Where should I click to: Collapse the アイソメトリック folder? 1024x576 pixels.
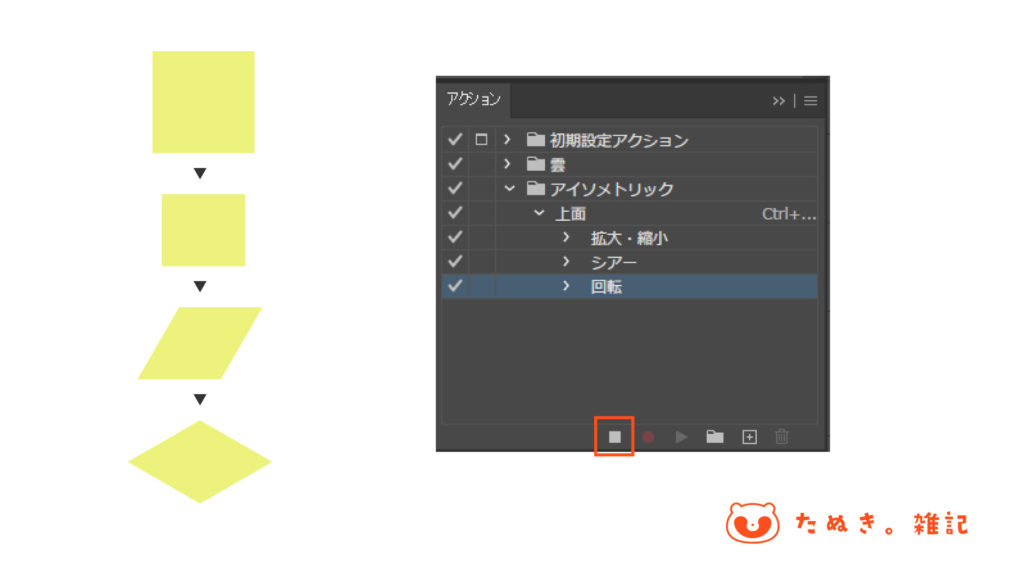(509, 189)
